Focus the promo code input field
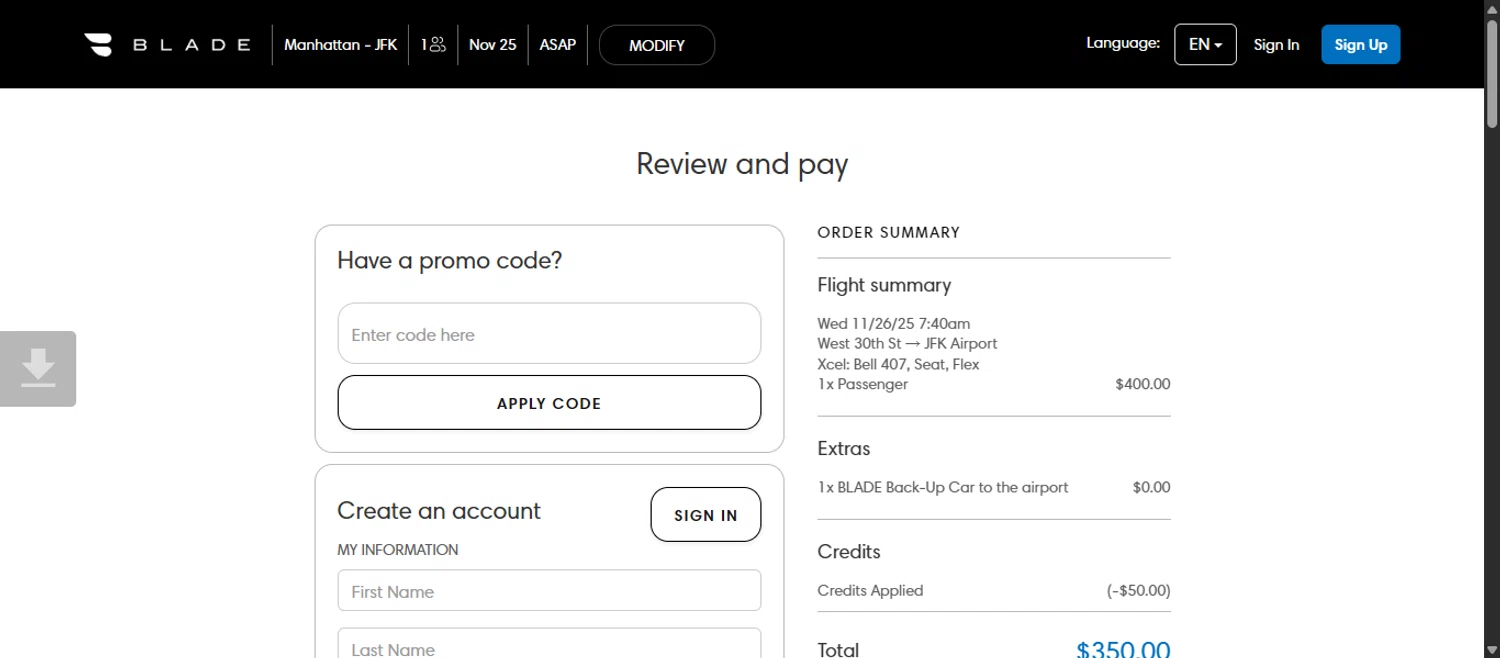 point(549,334)
